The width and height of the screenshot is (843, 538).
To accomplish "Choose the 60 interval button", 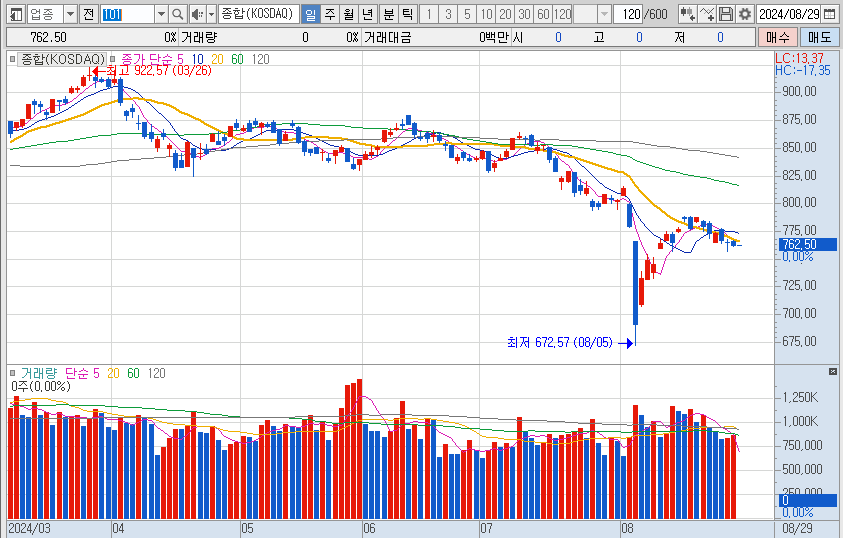I will 543,14.
